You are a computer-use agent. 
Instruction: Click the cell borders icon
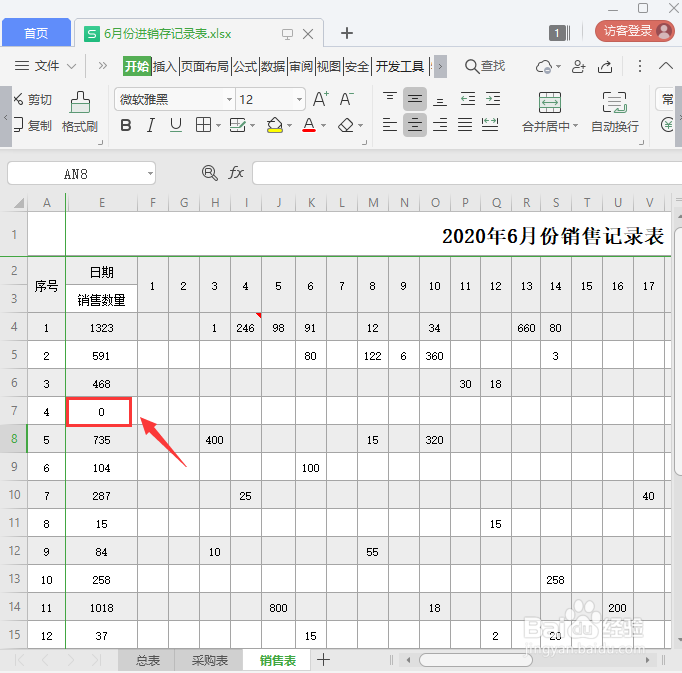click(x=203, y=125)
